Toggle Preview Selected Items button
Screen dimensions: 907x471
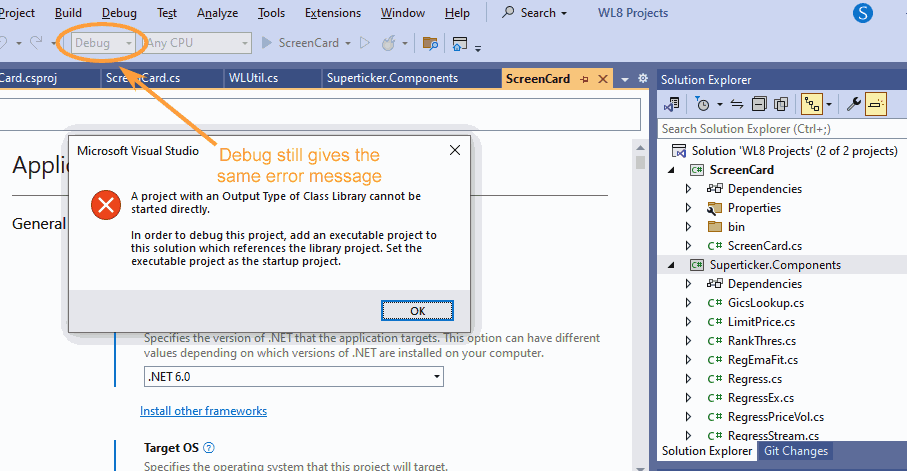[x=876, y=105]
